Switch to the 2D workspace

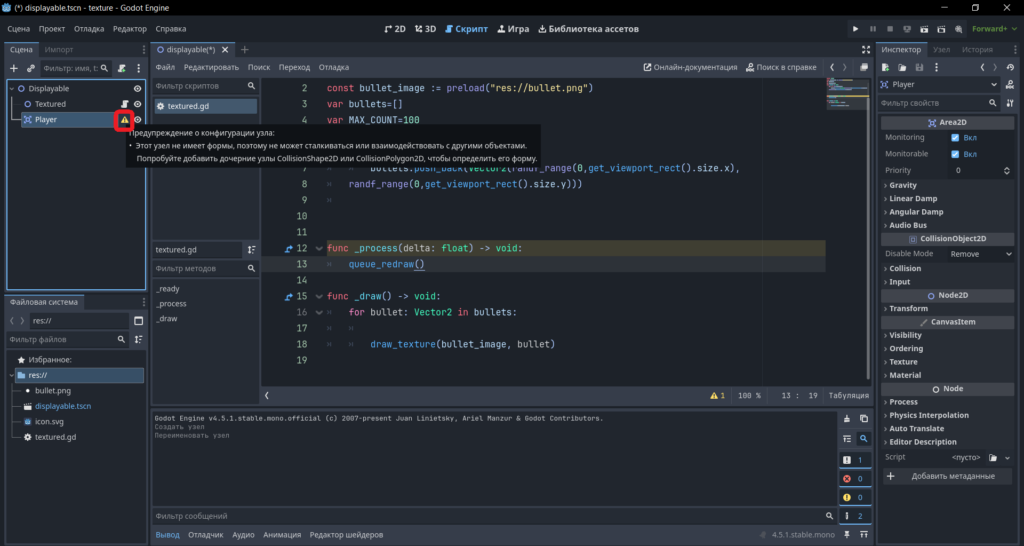pyautogui.click(x=395, y=29)
